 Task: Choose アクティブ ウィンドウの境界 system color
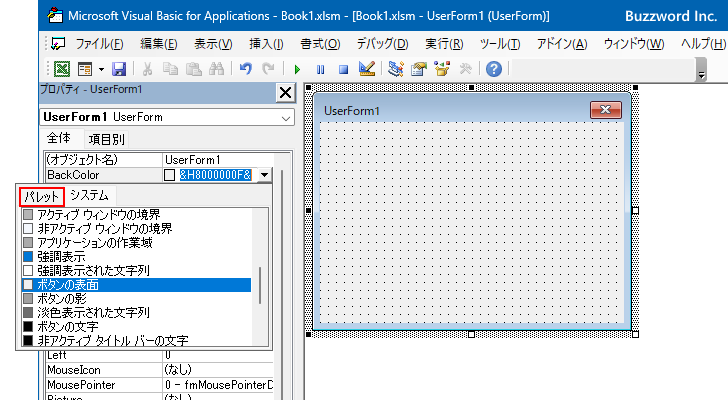coord(137,214)
